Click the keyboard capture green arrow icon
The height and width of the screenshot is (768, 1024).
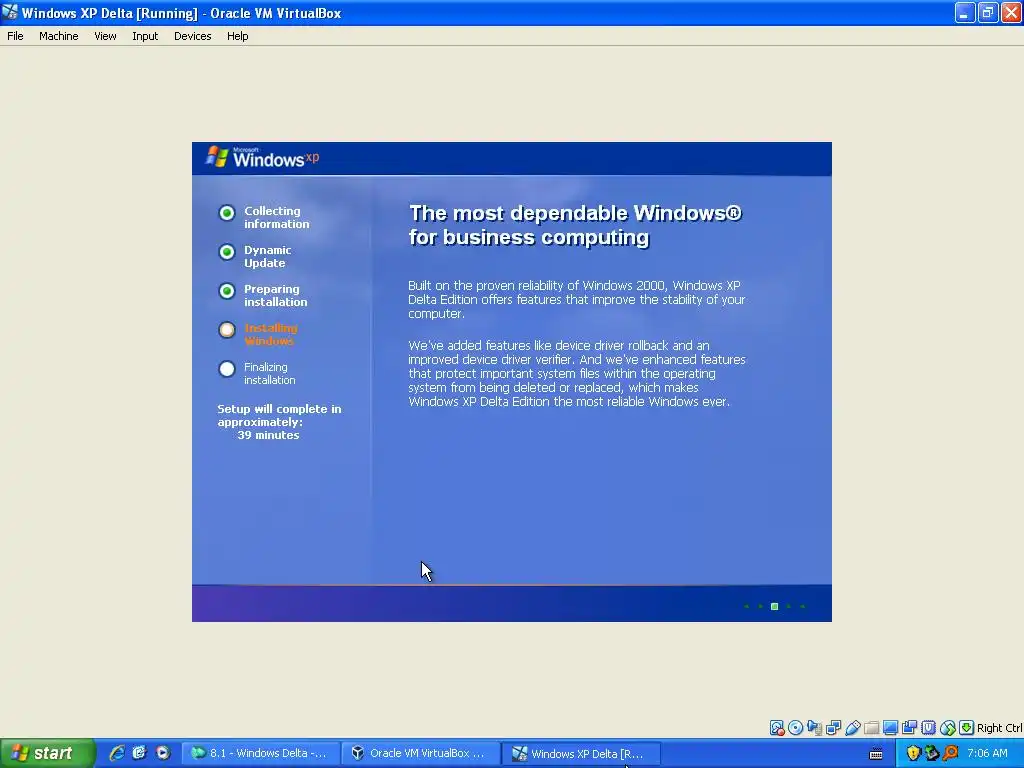(967, 728)
